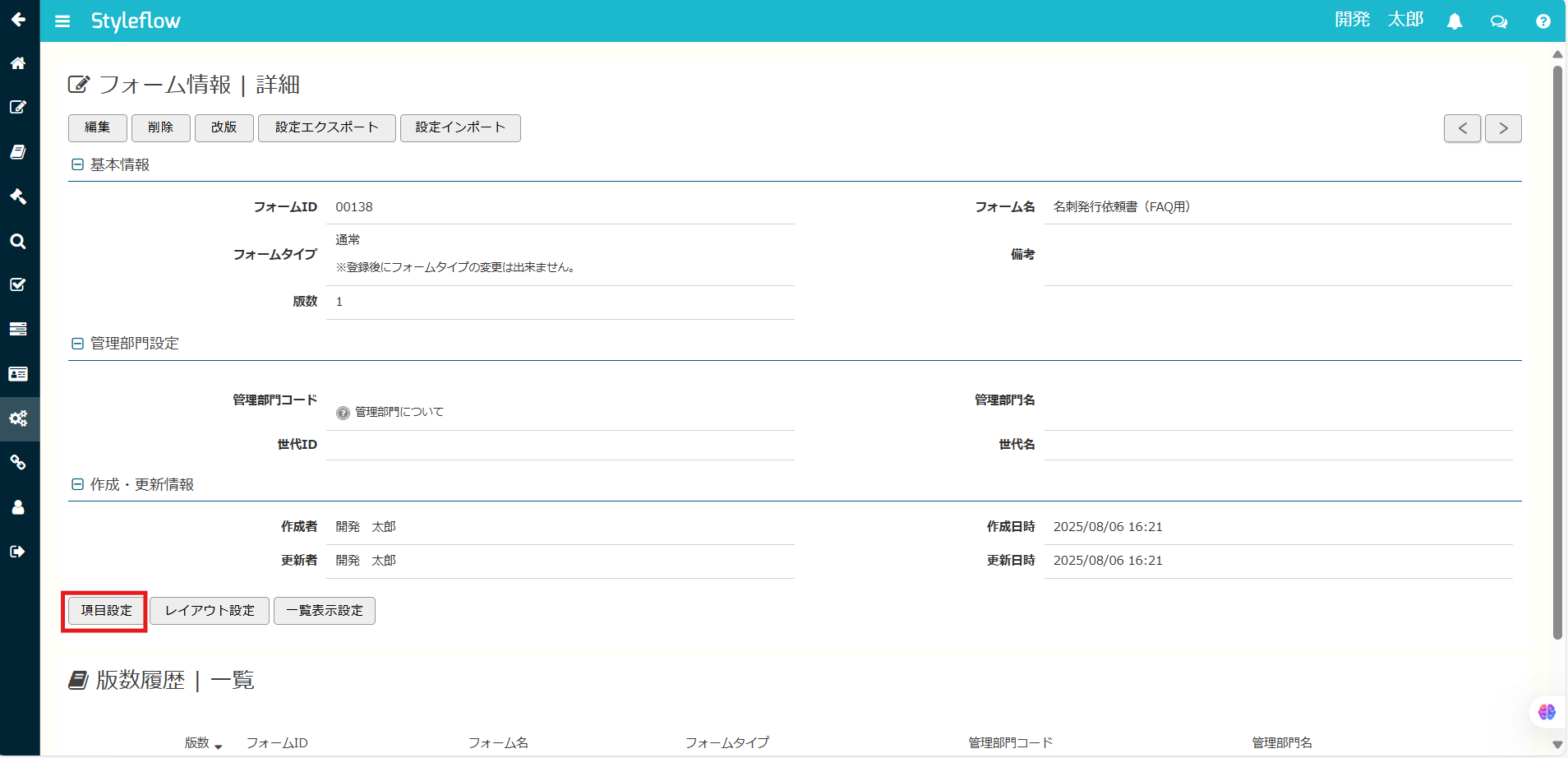This screenshot has height=758, width=1568.
Task: Open the gavel approval icon in sidebar
Action: [x=19, y=196]
